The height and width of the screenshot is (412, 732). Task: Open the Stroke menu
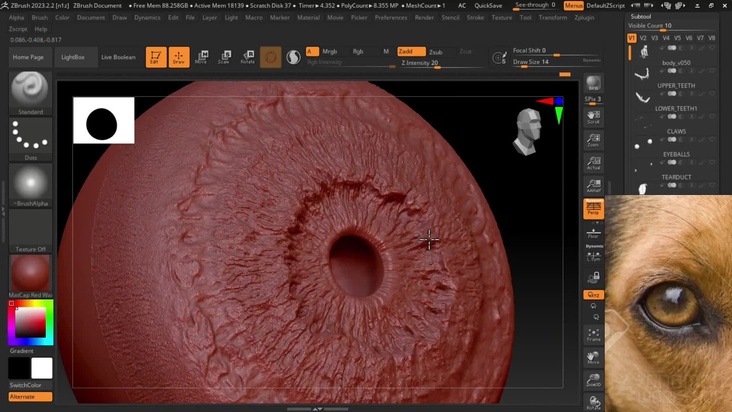(x=475, y=17)
